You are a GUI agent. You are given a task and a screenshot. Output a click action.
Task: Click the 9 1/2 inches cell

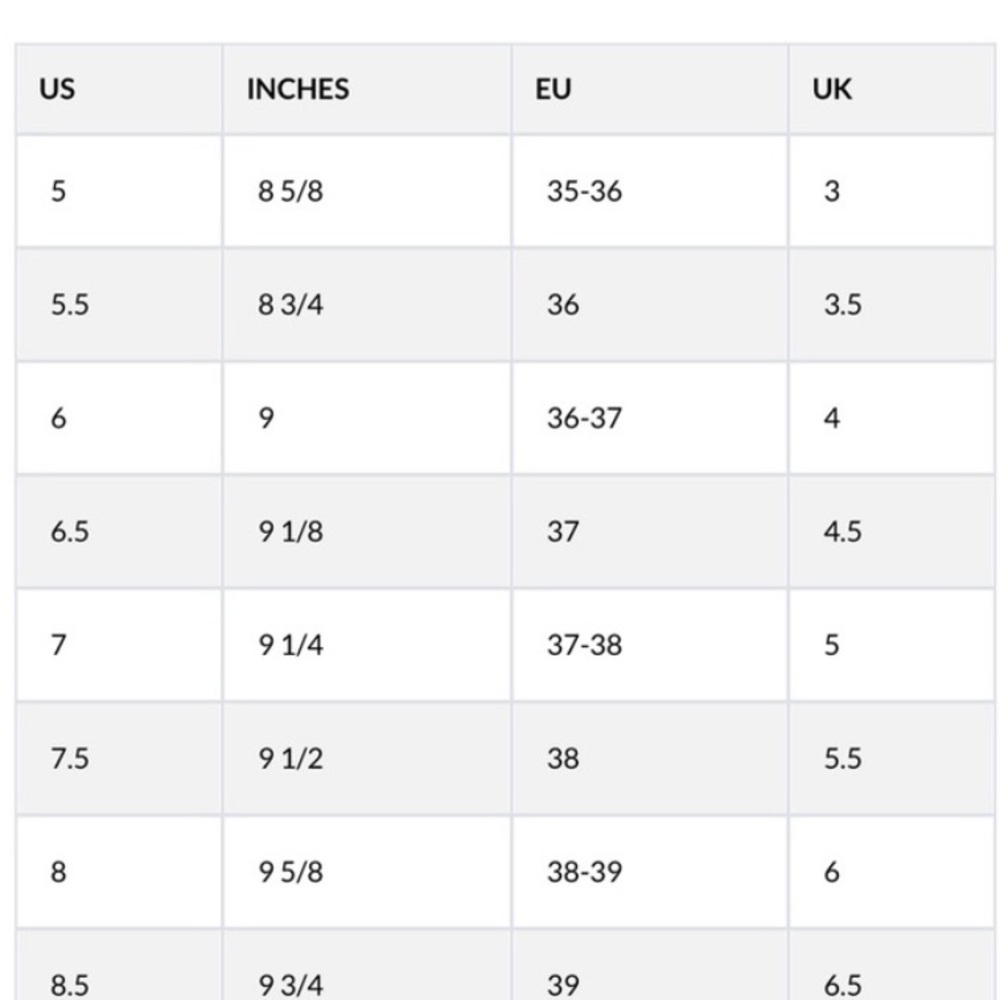point(367,758)
